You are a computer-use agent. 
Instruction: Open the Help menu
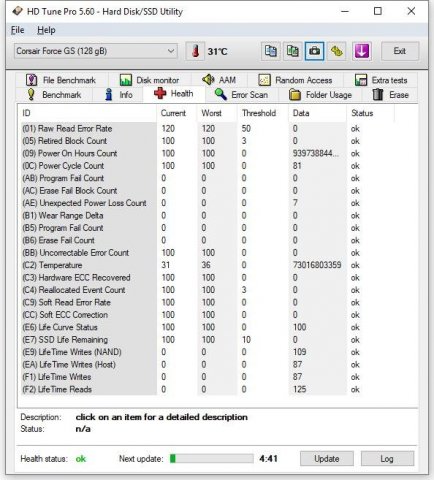pyautogui.click(x=46, y=30)
